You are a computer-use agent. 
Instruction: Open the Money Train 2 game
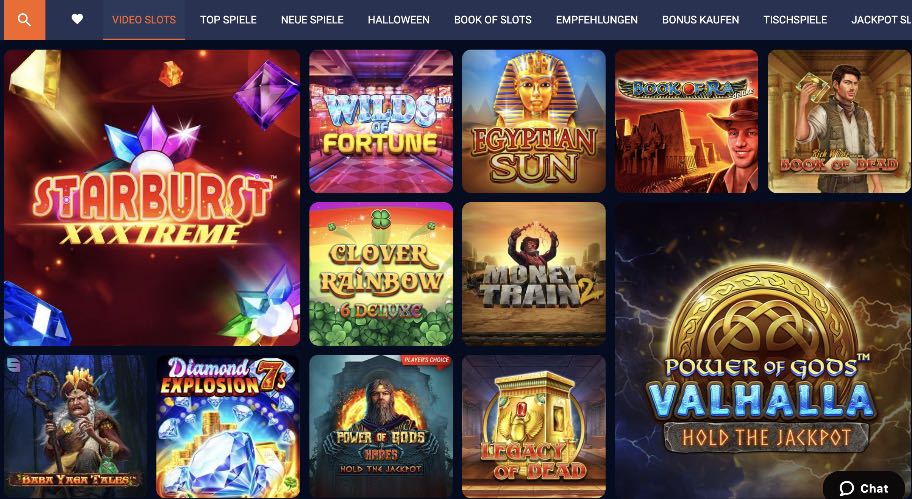[x=534, y=274]
